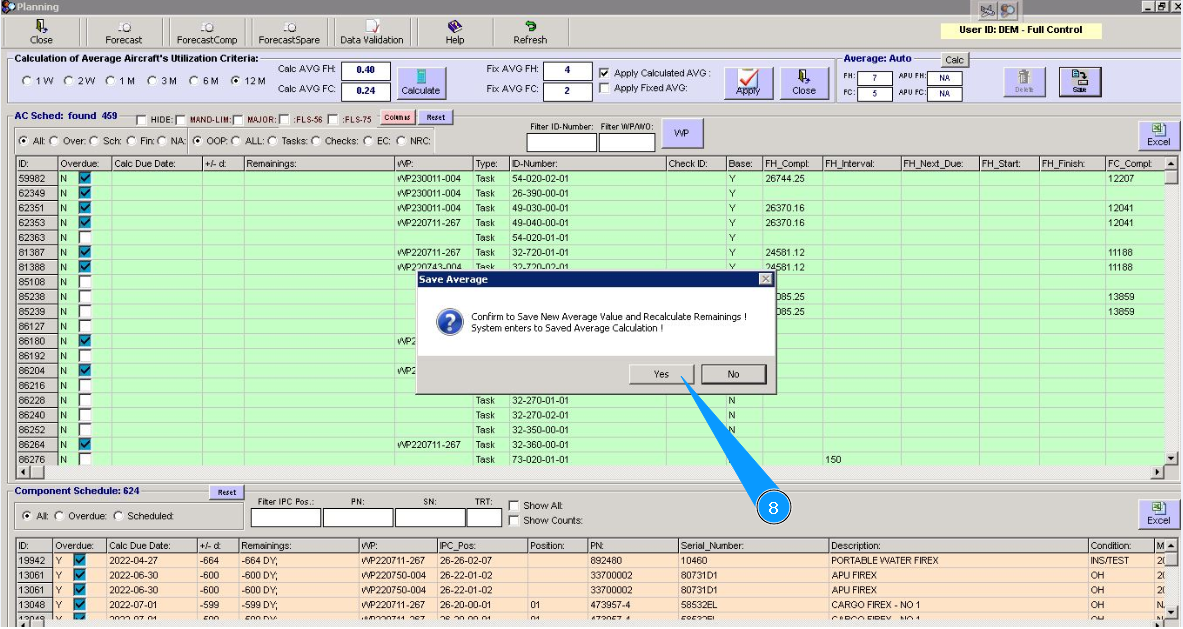Click the WP filter button
1183x629 pixels.
click(681, 133)
